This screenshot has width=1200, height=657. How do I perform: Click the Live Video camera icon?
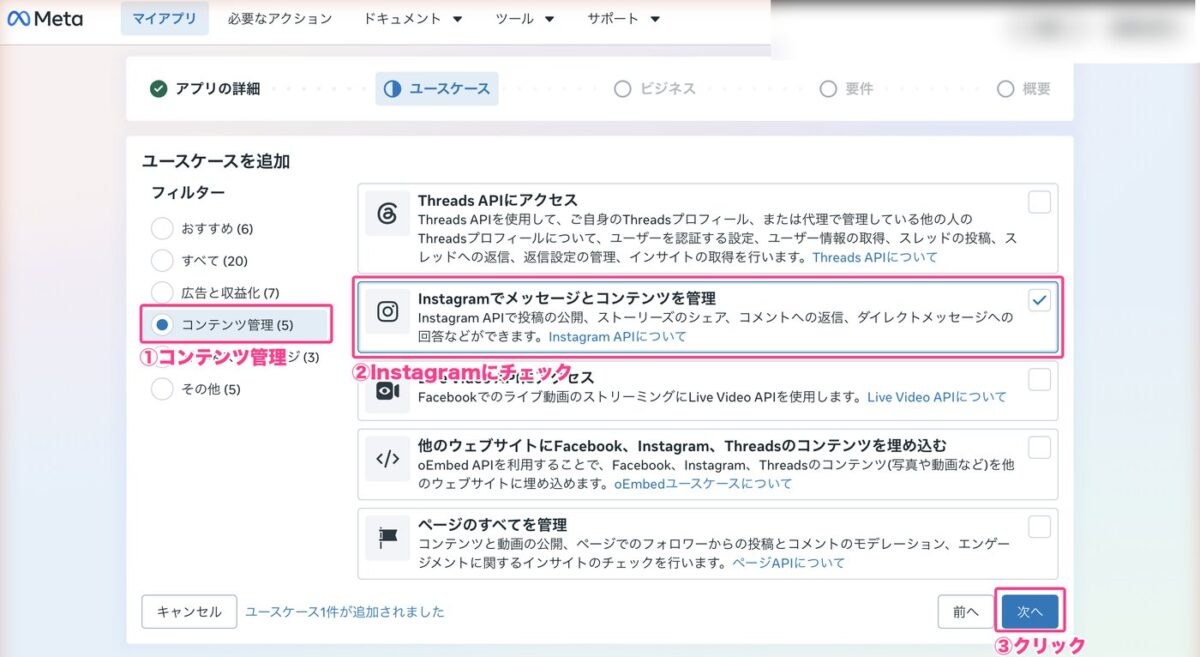coord(388,391)
